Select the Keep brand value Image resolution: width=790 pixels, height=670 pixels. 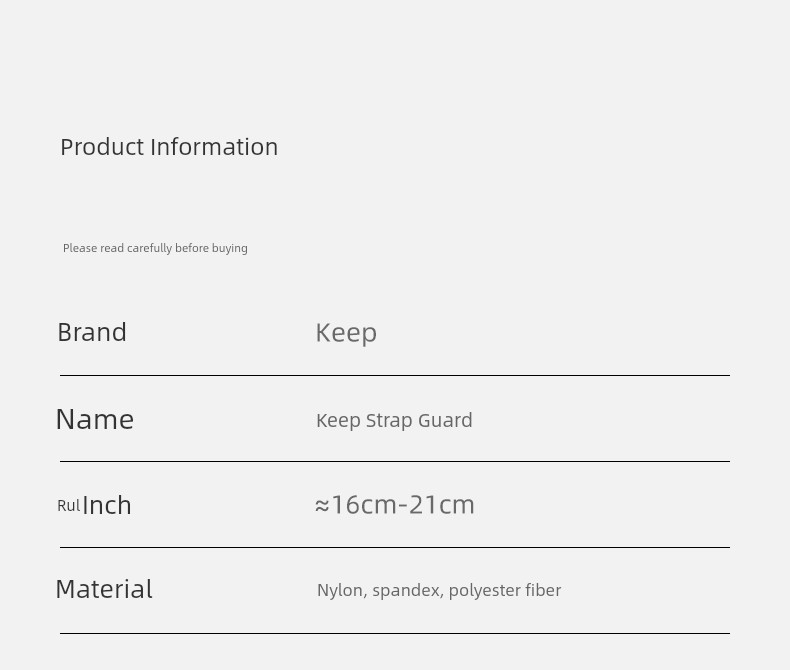(x=346, y=333)
